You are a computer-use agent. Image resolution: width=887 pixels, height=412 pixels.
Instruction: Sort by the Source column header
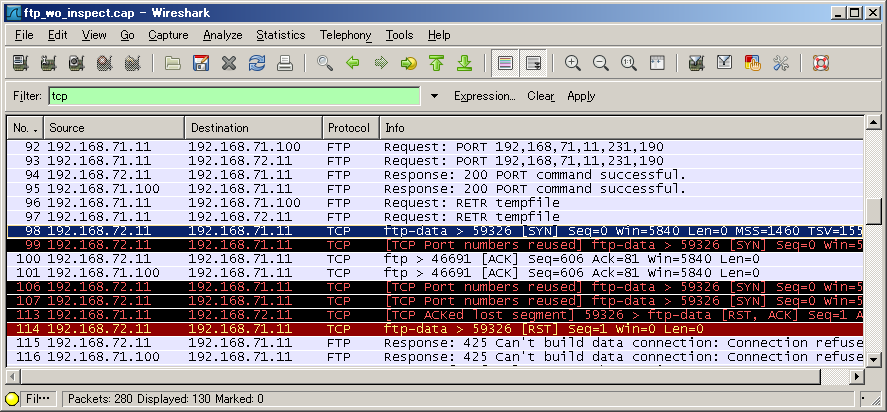point(114,128)
